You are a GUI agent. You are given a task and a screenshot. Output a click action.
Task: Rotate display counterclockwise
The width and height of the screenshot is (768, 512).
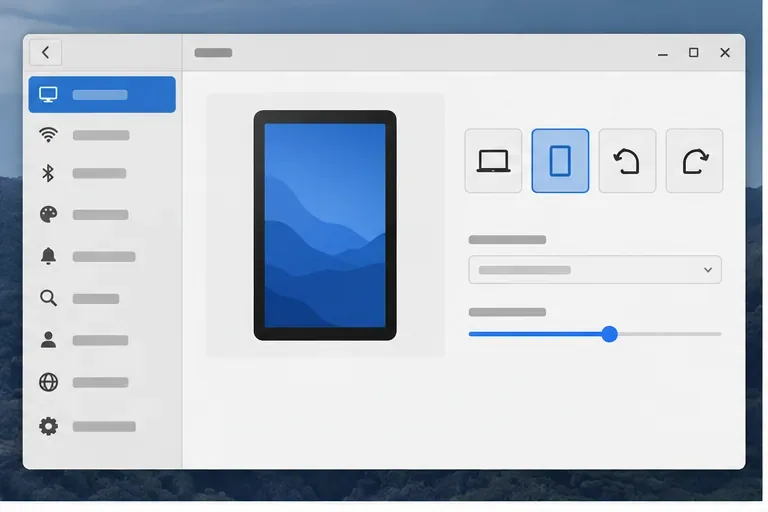627,161
